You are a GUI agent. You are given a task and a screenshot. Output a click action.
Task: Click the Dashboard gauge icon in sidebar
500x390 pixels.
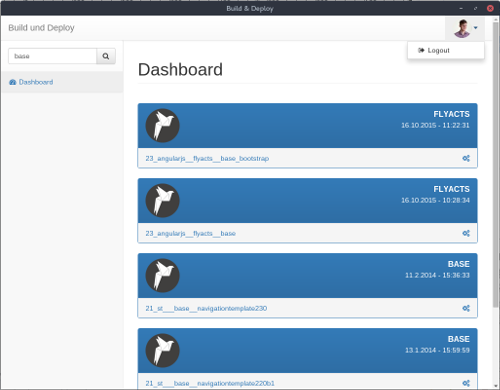(x=13, y=82)
